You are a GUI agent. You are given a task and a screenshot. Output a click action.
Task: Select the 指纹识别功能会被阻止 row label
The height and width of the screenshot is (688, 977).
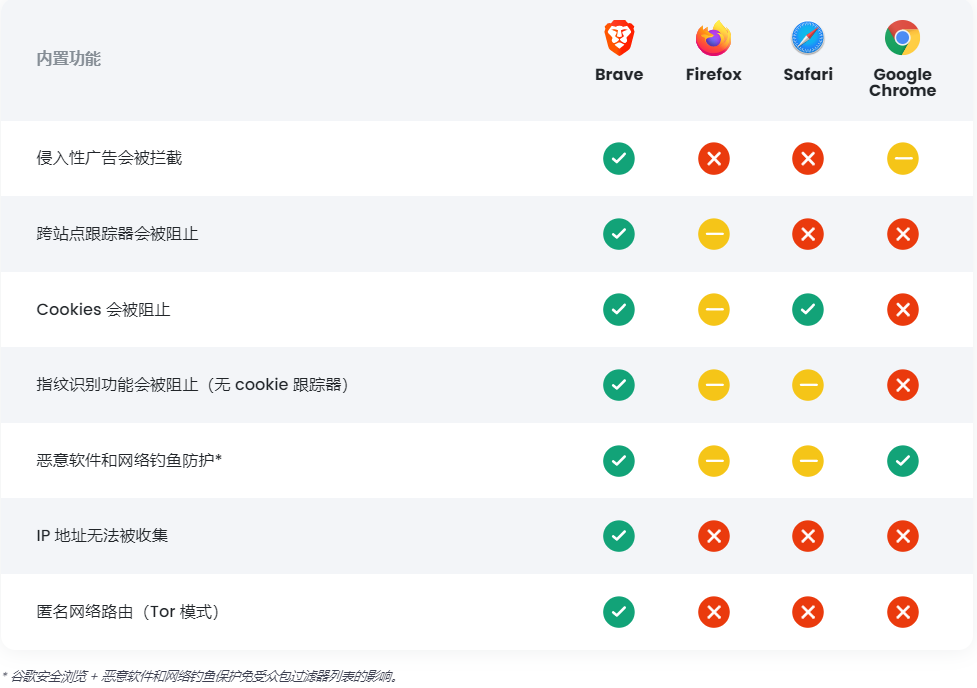[x=193, y=385]
